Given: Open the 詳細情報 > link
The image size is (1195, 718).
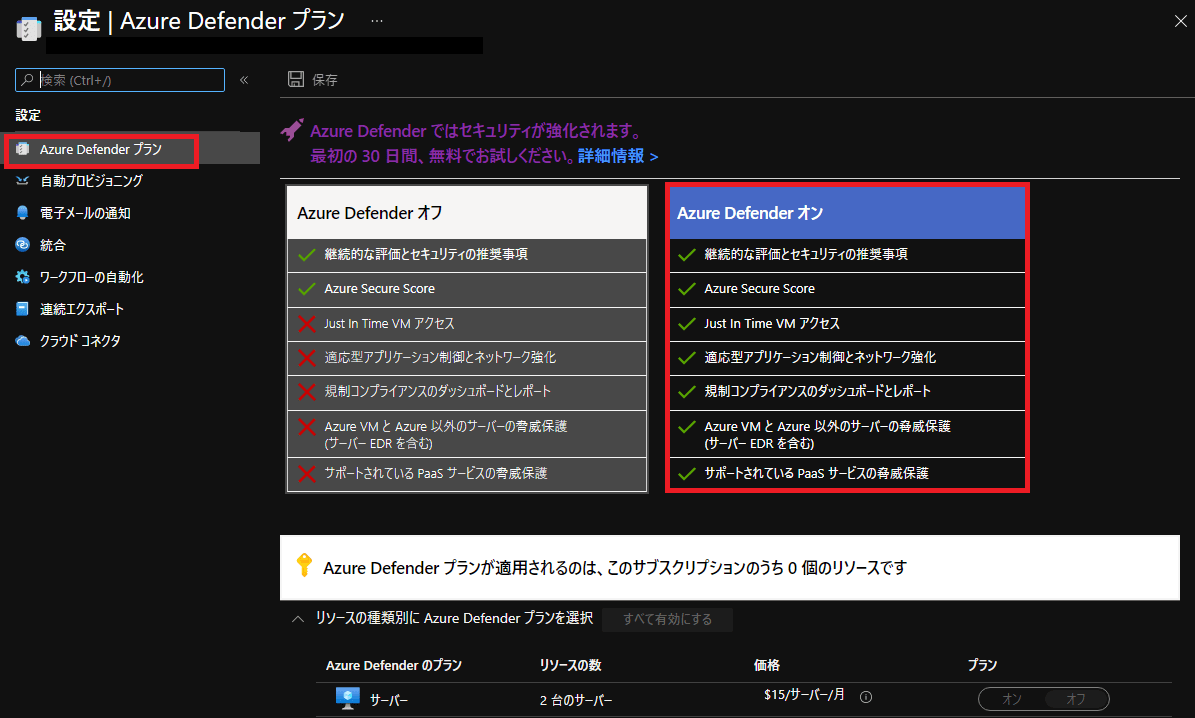Looking at the screenshot, I should (618, 156).
